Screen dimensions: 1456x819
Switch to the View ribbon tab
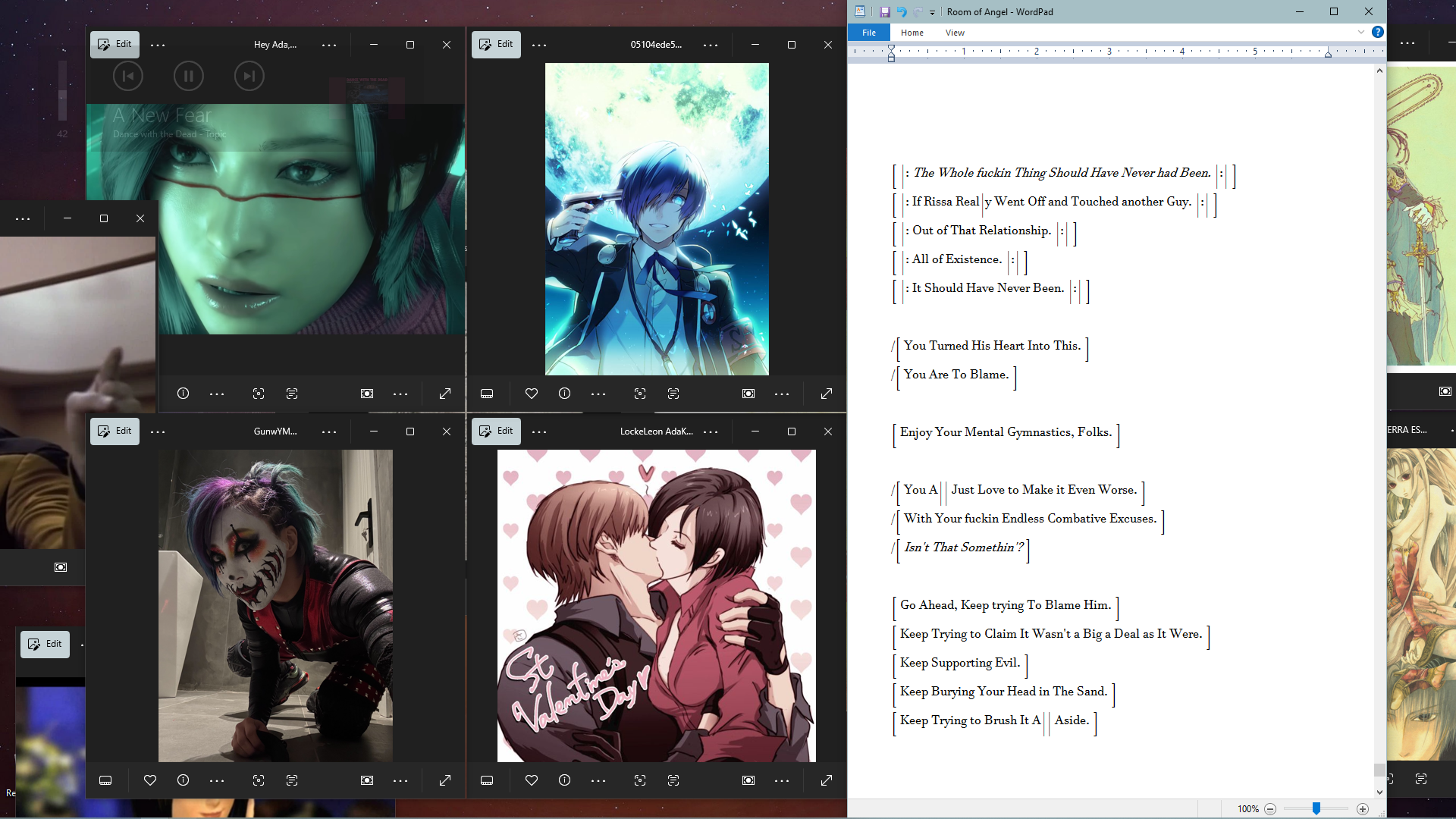tap(955, 33)
